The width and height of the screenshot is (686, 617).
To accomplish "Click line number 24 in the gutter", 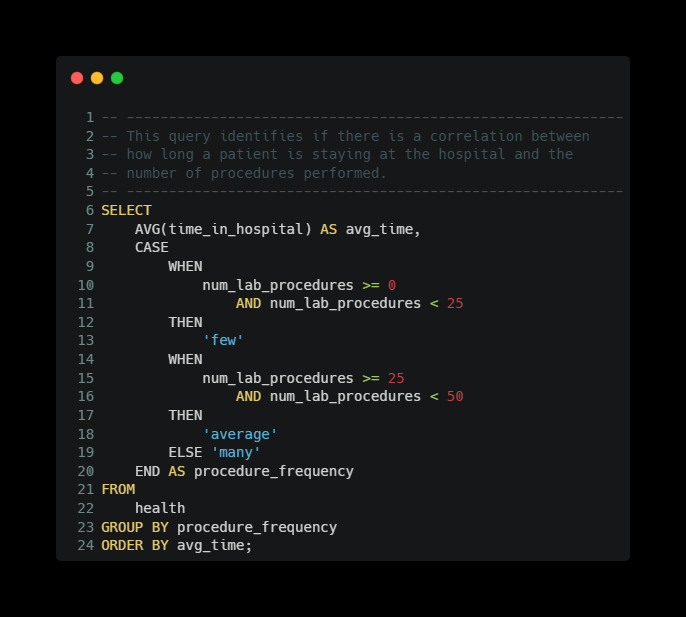I will (85, 545).
